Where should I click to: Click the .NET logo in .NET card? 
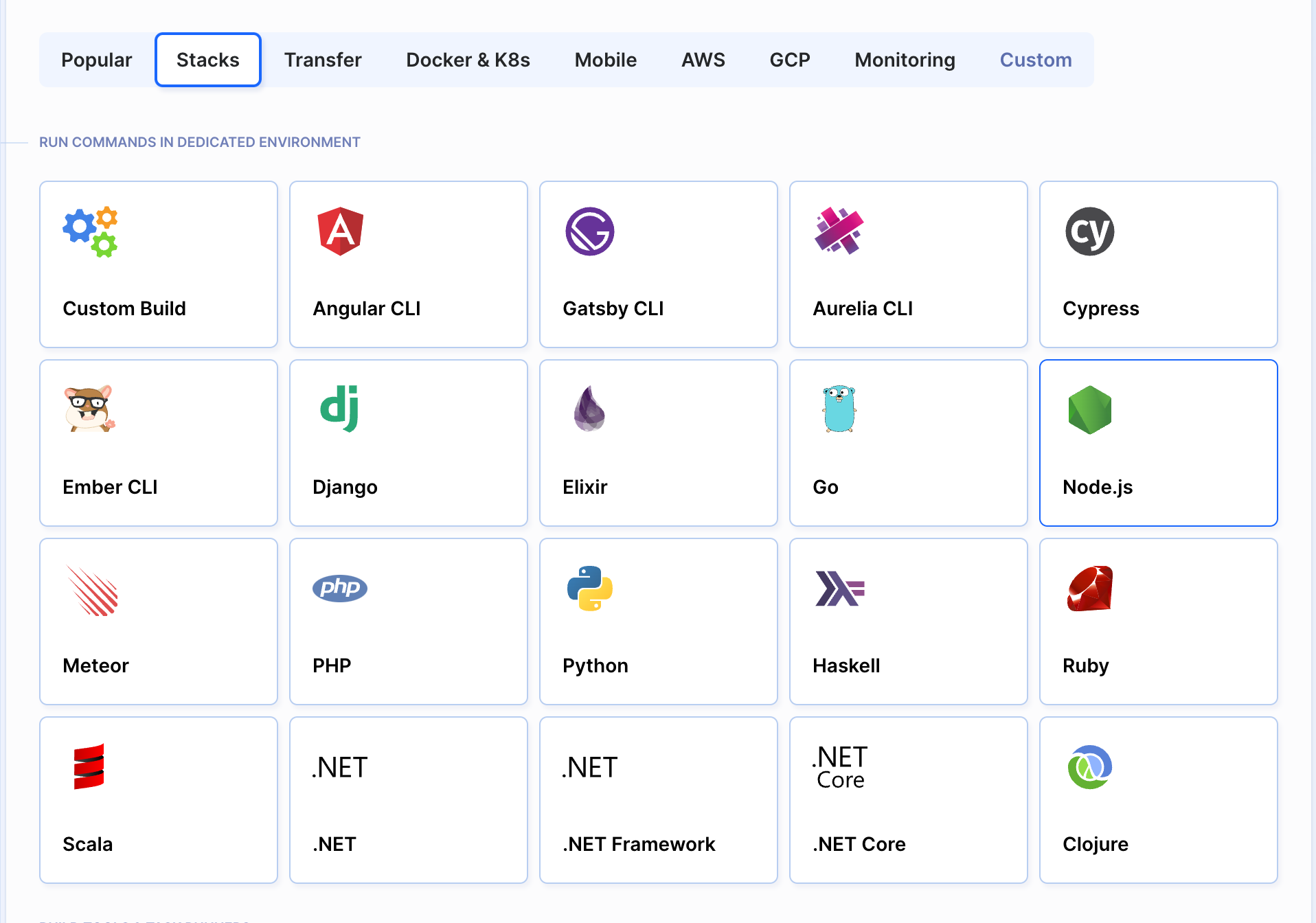click(x=340, y=767)
